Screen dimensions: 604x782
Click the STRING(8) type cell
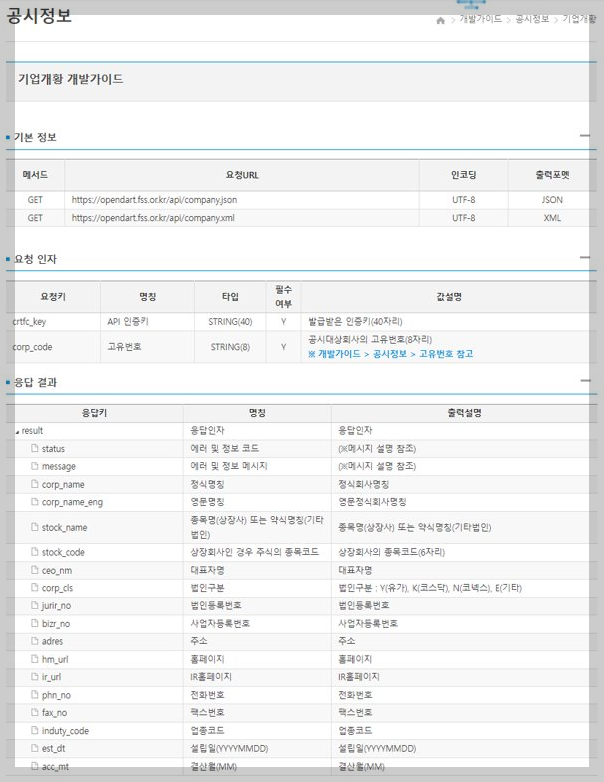click(230, 347)
